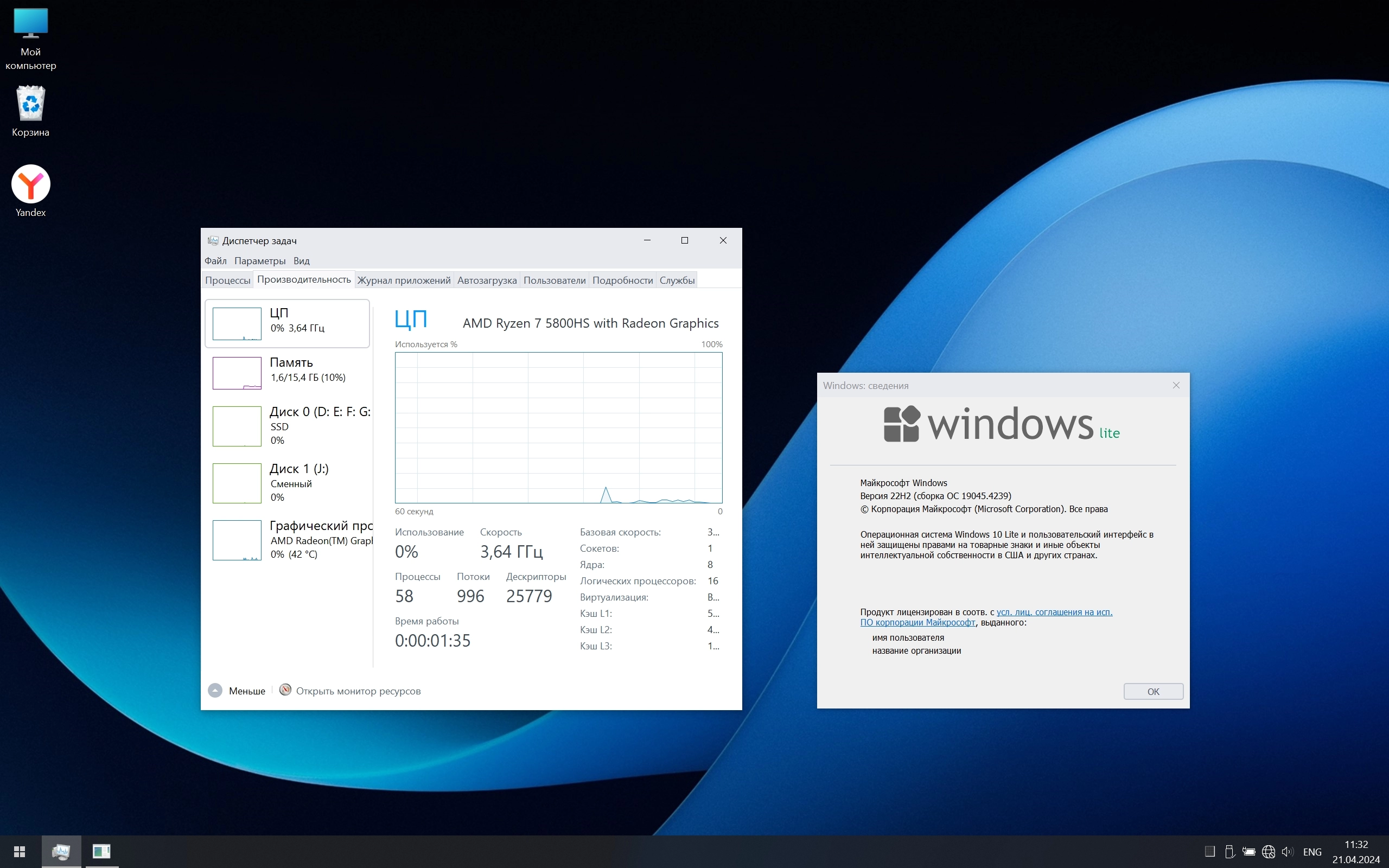Open the Microsoft license agreement link
1389x868 pixels.
(x=1054, y=612)
